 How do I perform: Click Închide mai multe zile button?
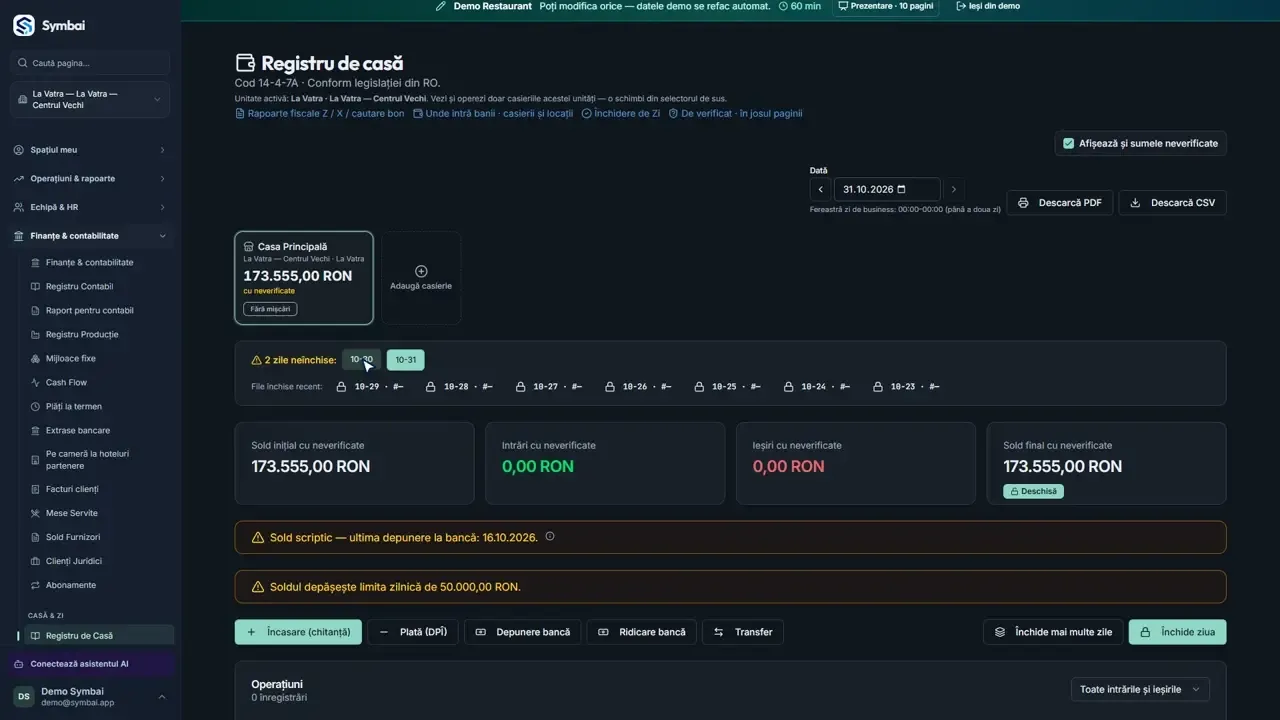(x=1053, y=632)
